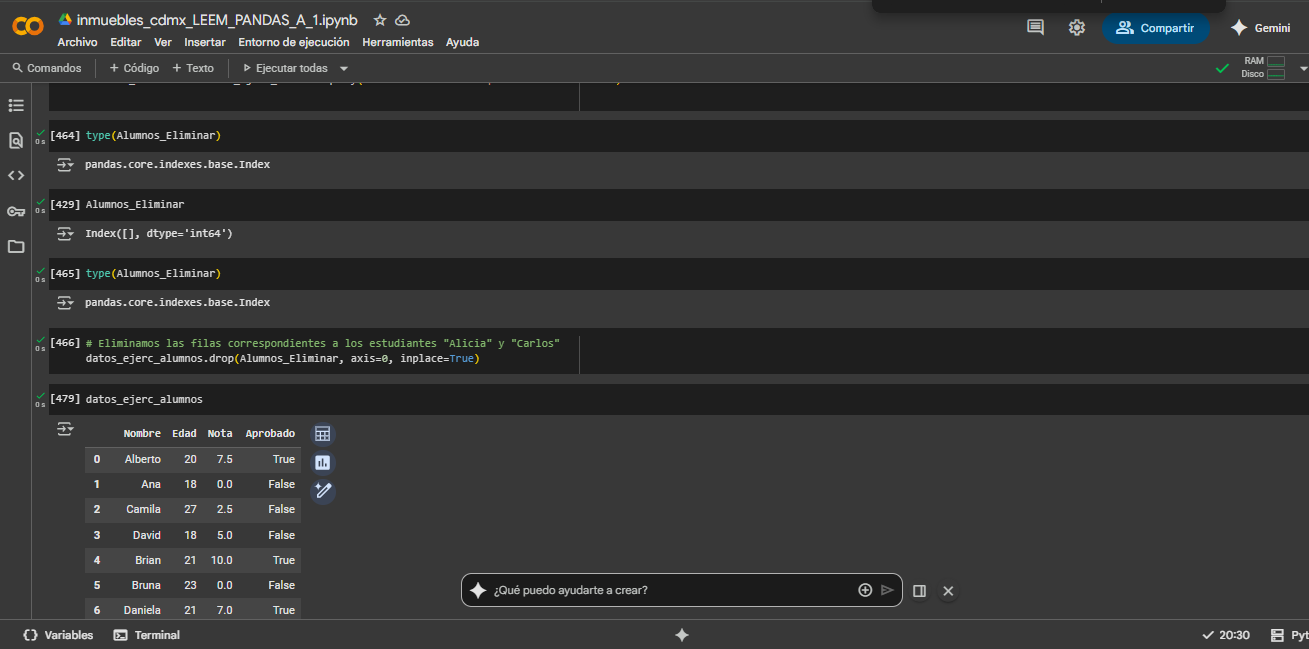Click in the Gemini prompt input field
Image resolution: width=1309 pixels, height=649 pixels.
coord(672,590)
